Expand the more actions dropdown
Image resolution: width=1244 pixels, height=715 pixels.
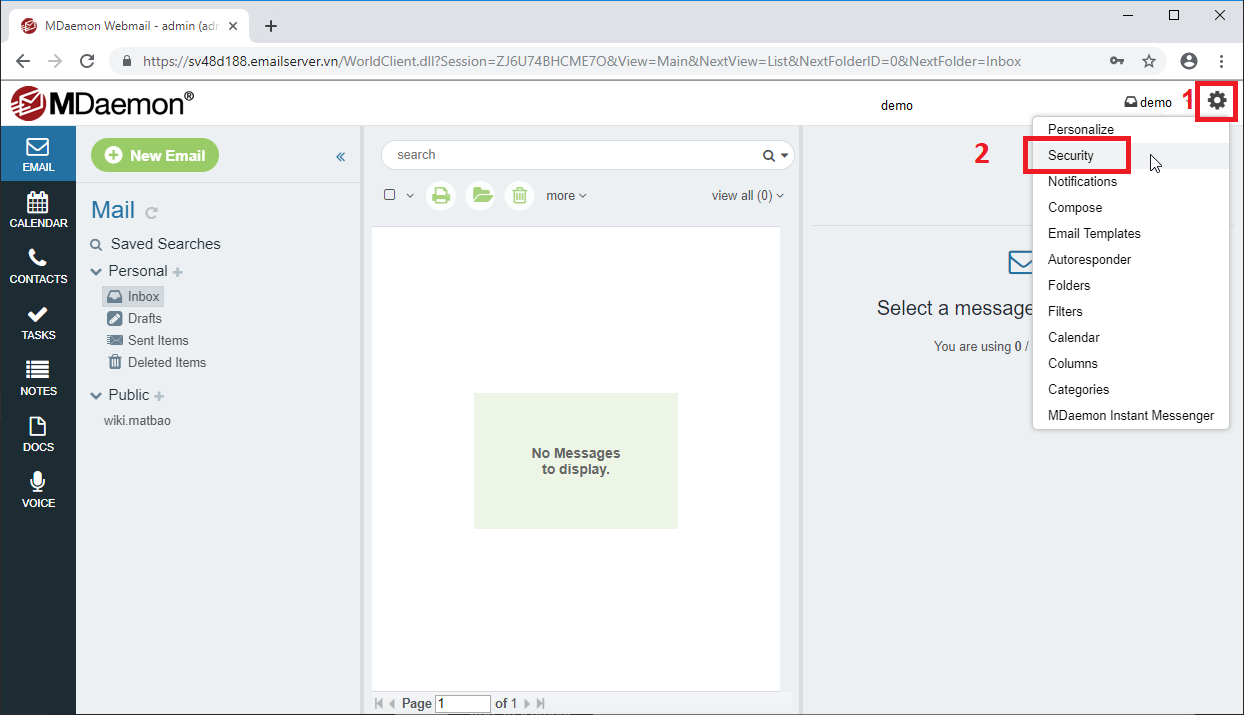(566, 196)
